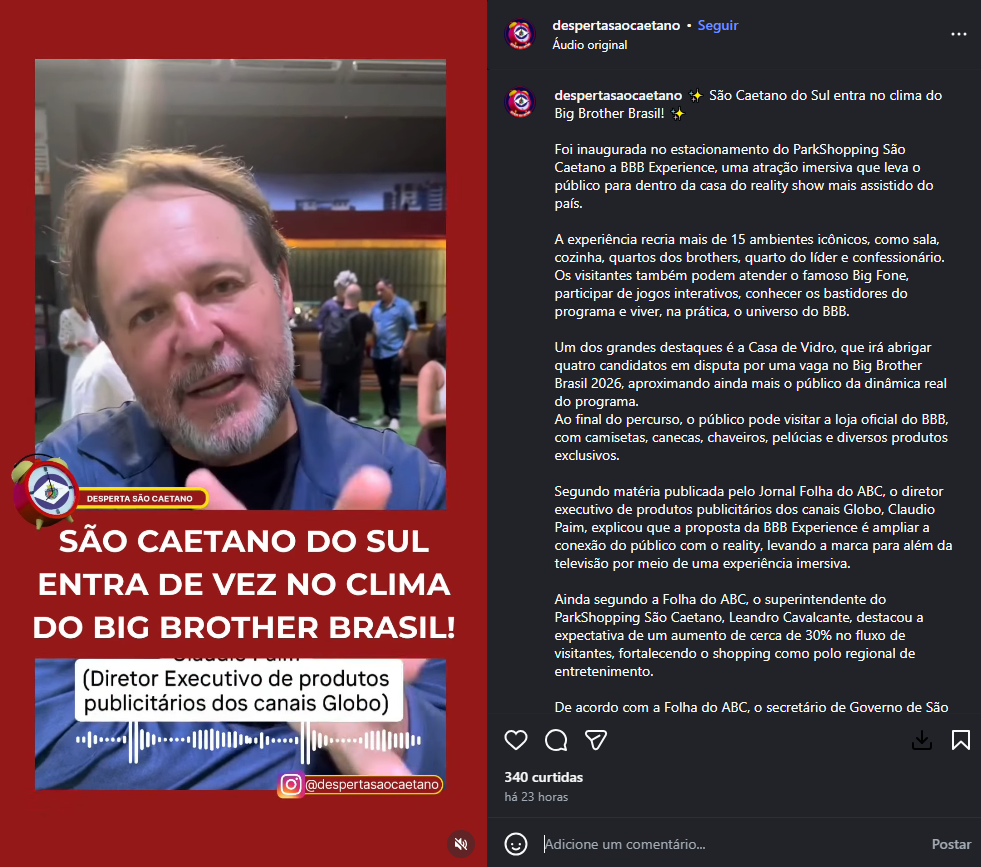Click the há 23 horas timestamp
This screenshot has height=867, width=981.
pyautogui.click(x=536, y=797)
